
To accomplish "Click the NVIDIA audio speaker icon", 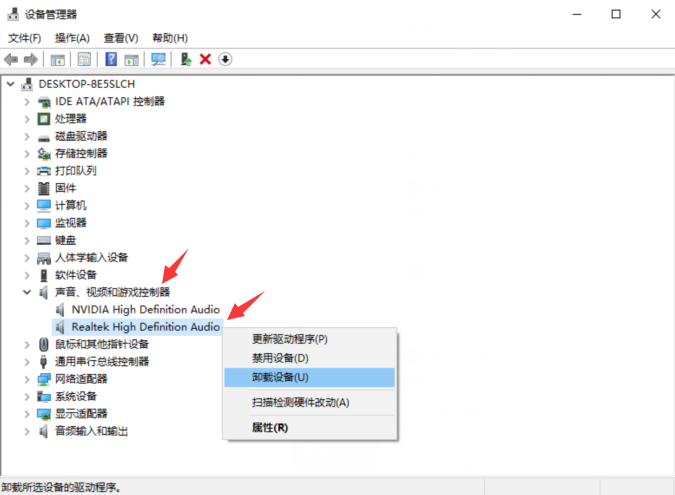I will pyautogui.click(x=60, y=309).
